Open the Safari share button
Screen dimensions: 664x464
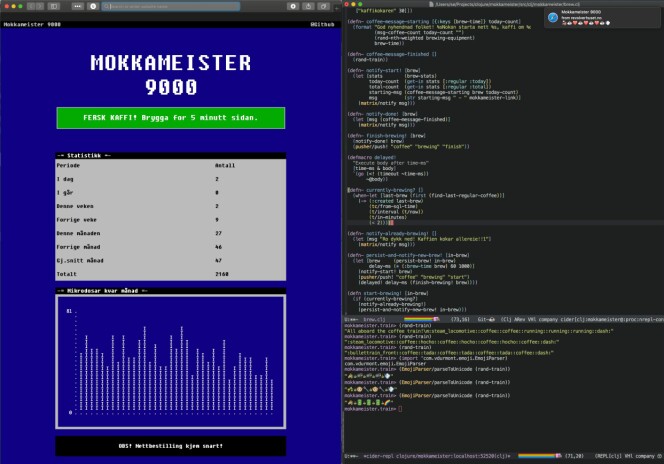[x=308, y=6]
